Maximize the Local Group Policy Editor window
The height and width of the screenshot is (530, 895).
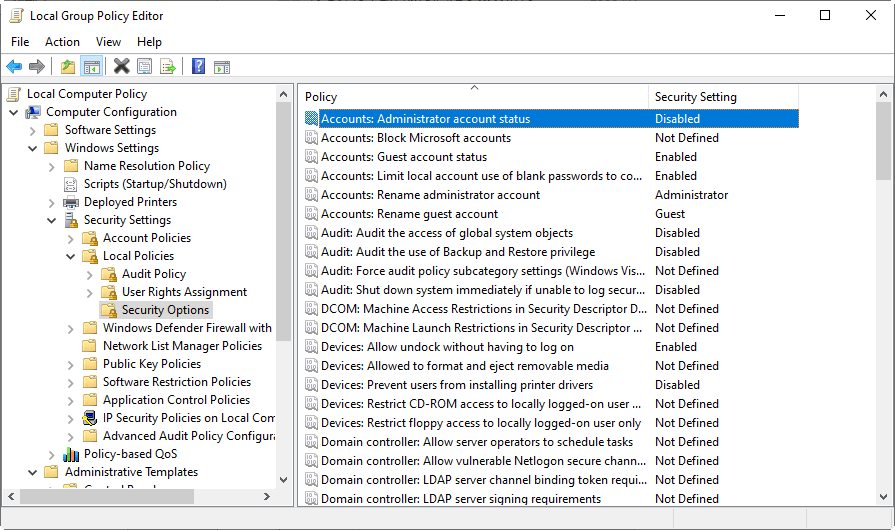click(x=825, y=15)
